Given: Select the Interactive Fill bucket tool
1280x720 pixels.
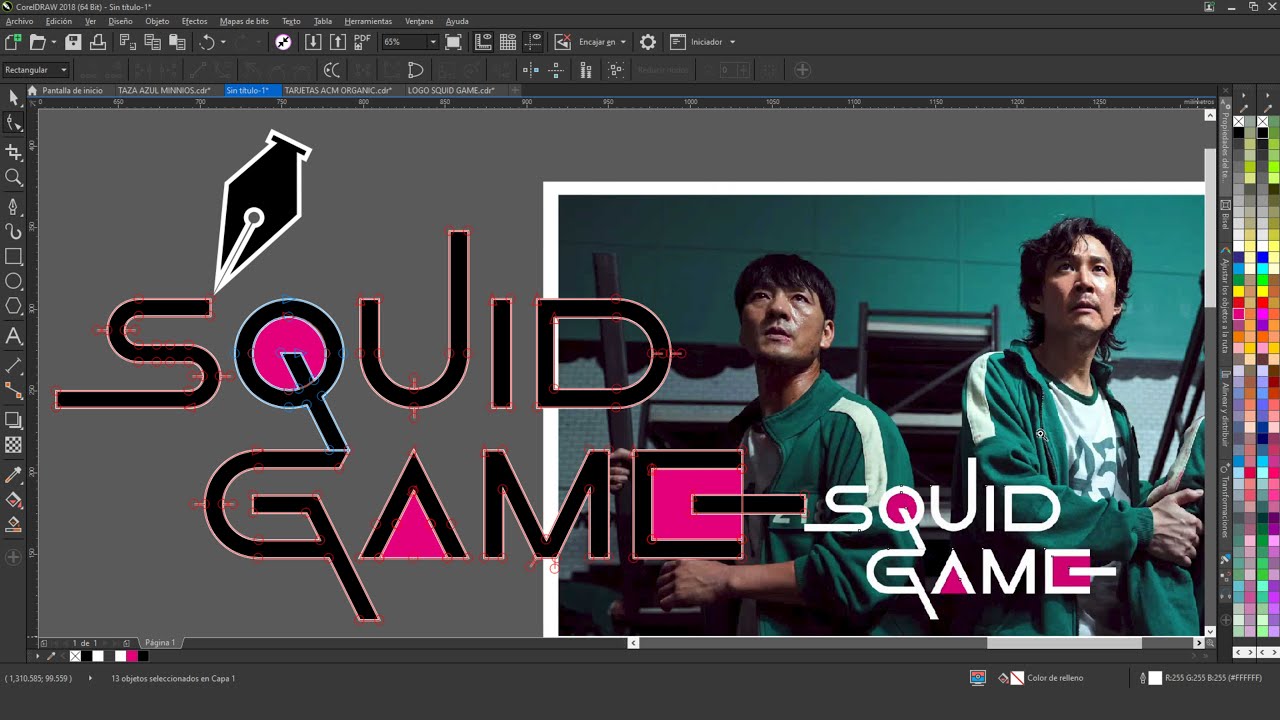Looking at the screenshot, I should point(13,499).
